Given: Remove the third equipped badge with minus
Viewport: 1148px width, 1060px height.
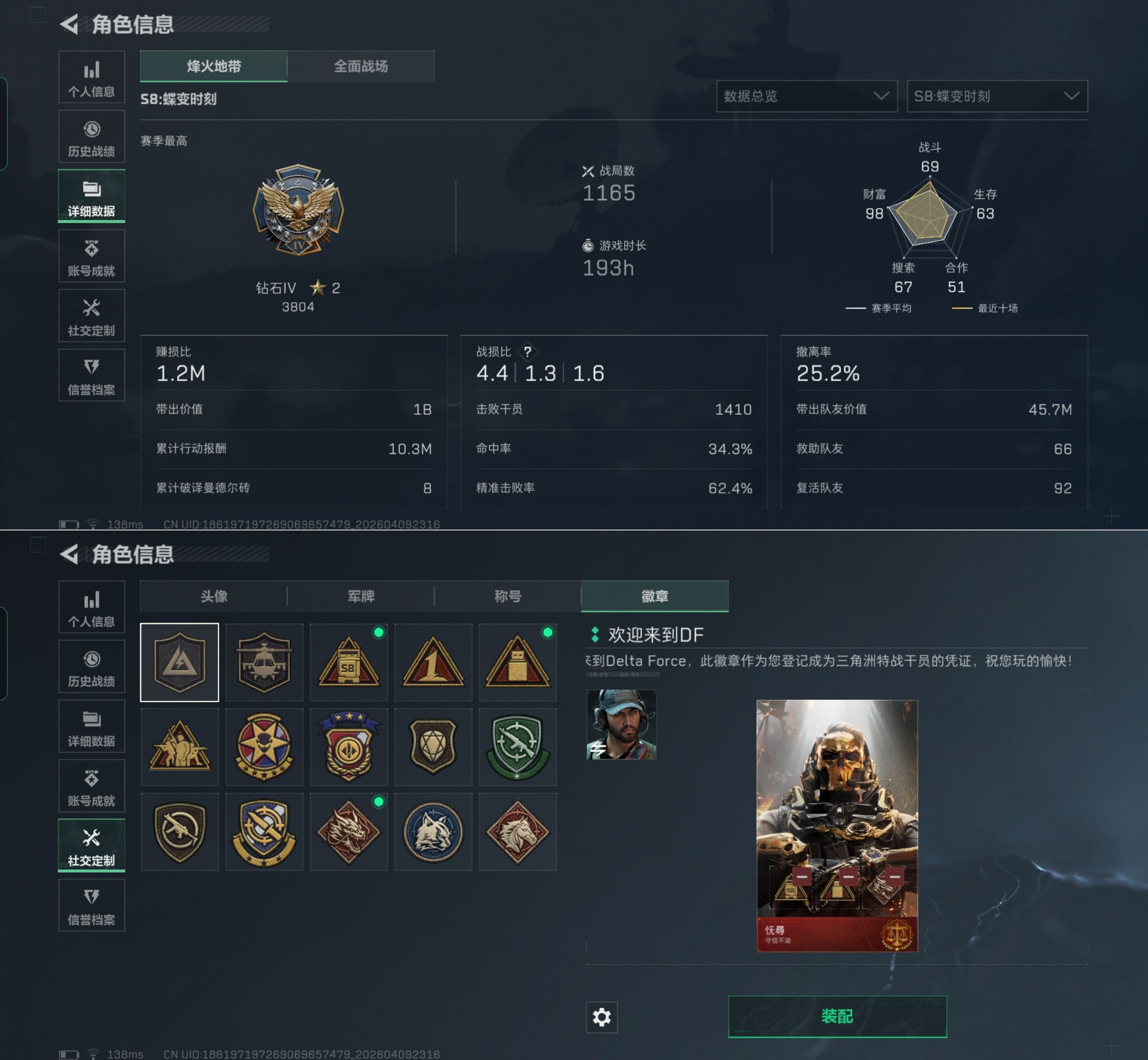Looking at the screenshot, I should click(x=894, y=877).
